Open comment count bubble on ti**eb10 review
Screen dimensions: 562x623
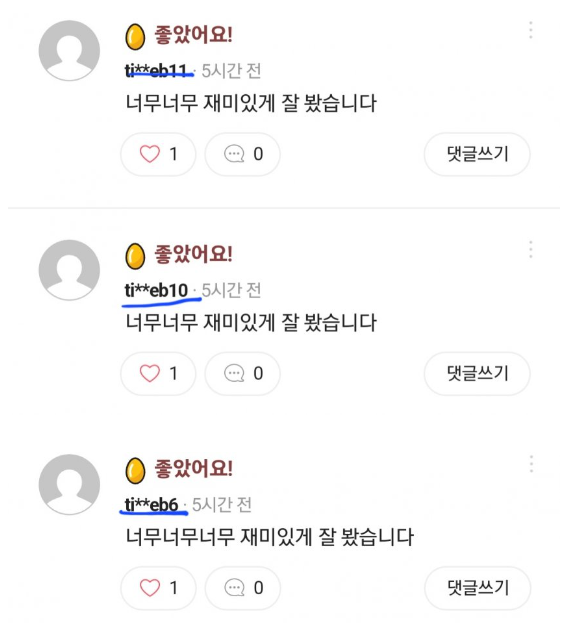coord(242,373)
